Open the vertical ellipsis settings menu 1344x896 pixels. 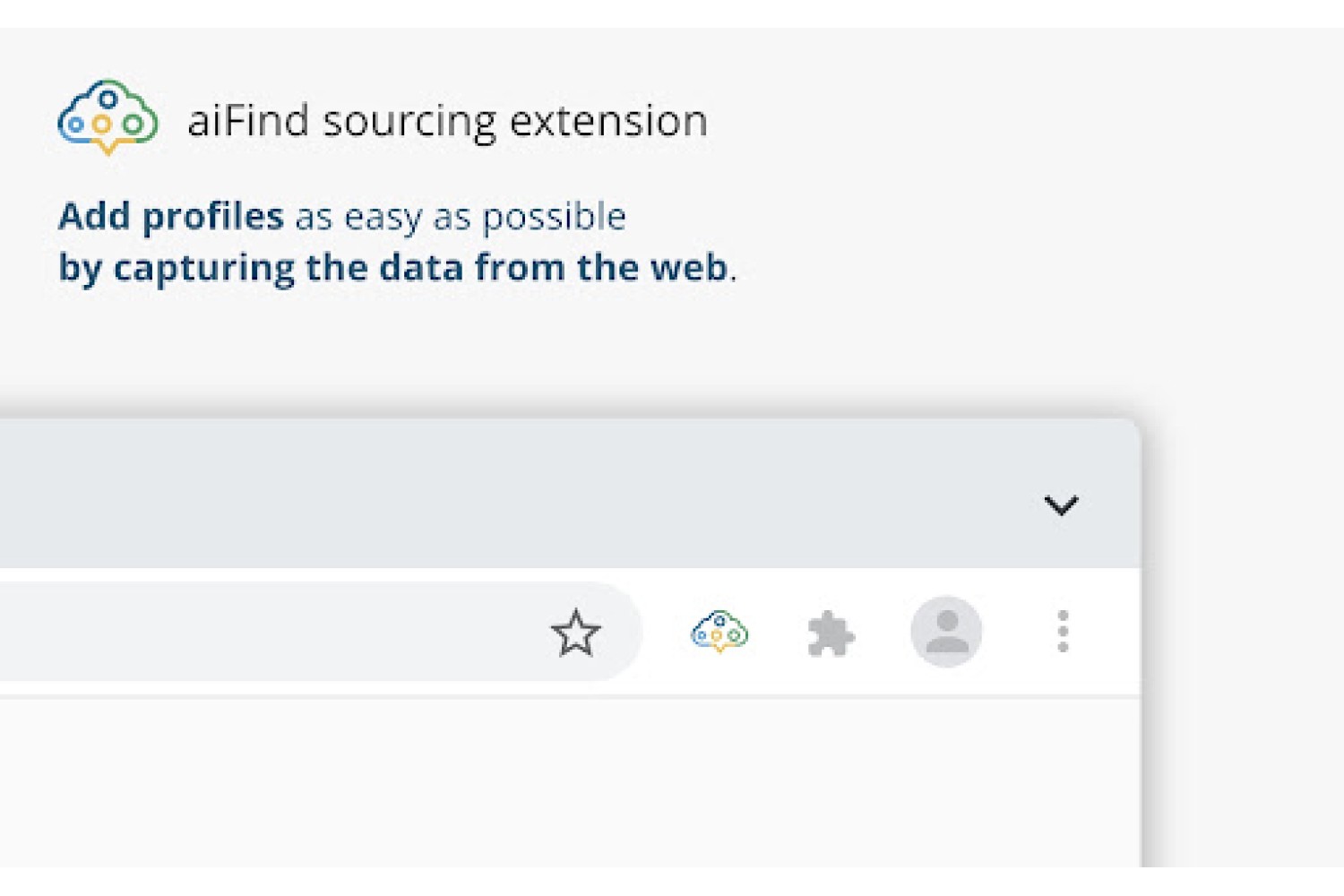[1063, 632]
